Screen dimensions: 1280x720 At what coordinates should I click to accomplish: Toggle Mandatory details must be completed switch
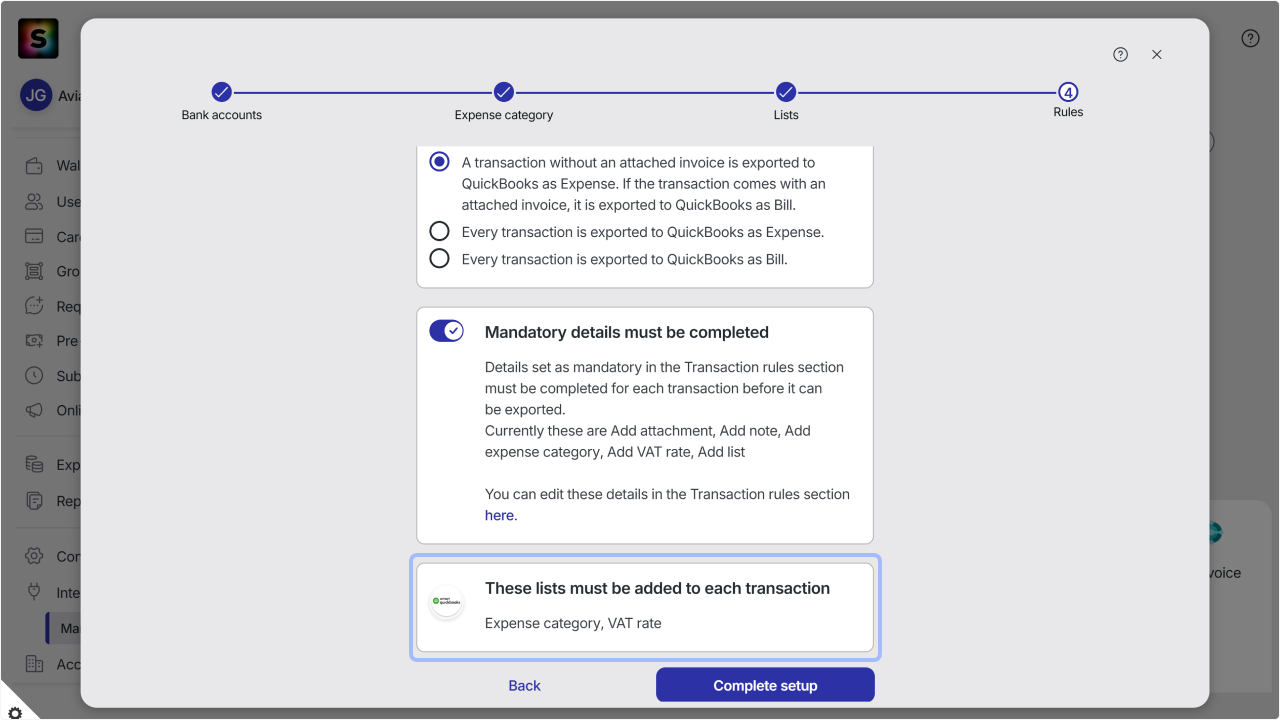click(x=447, y=331)
